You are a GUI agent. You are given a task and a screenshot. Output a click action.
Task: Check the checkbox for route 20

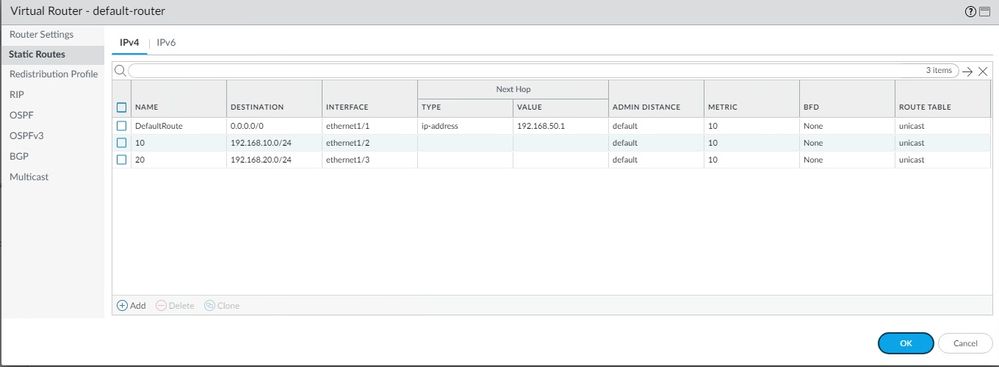pyautogui.click(x=122, y=160)
